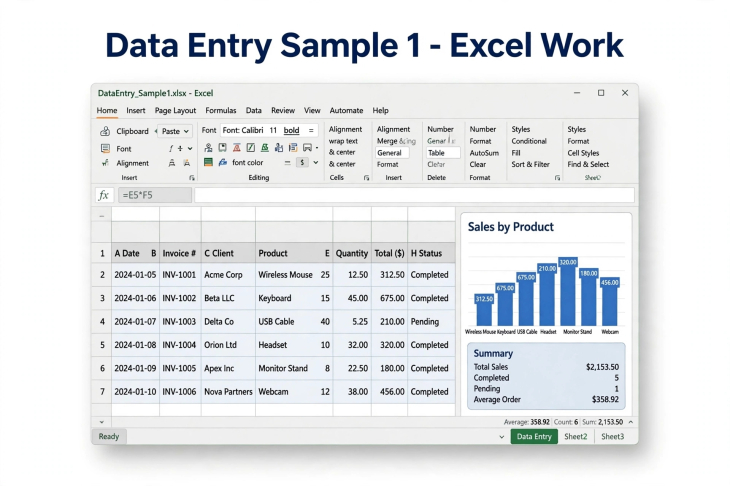730x486 pixels.
Task: Click Sort & Filter in the ribbon
Action: [x=530, y=164]
